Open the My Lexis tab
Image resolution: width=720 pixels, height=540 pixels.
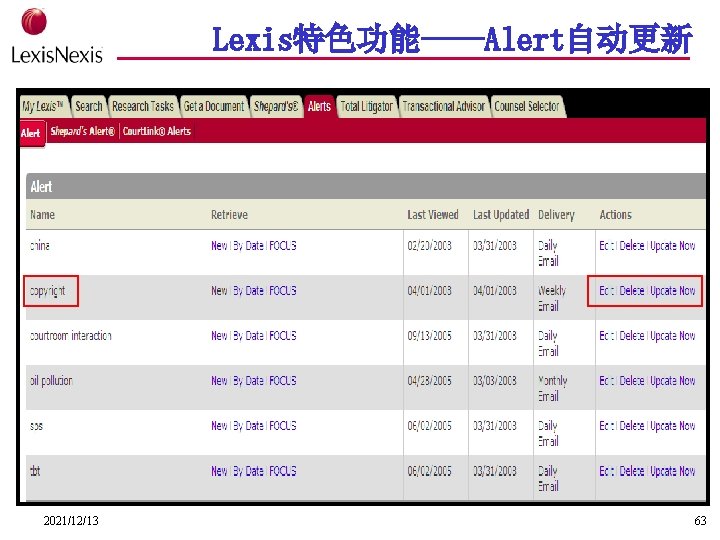43,107
